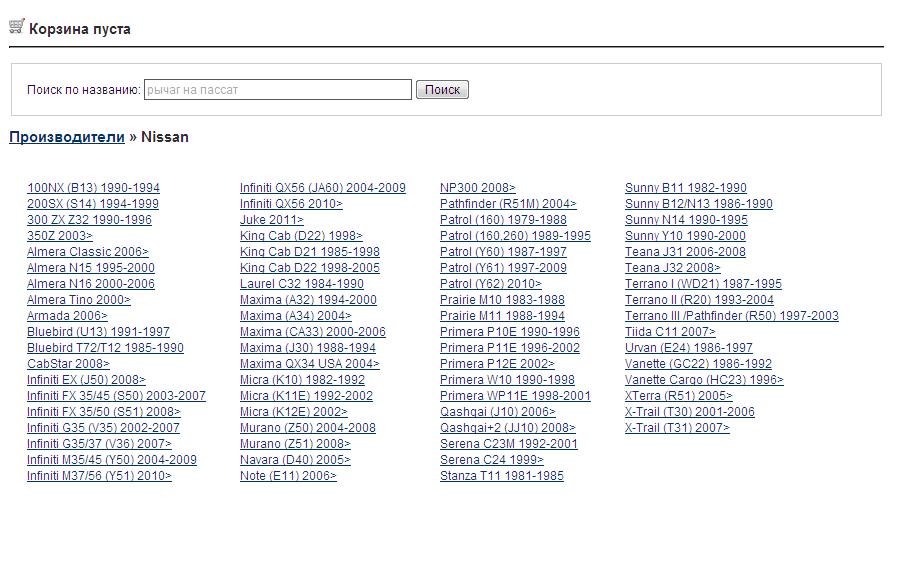The height and width of the screenshot is (573, 917).
Task: Open 200SX (S14) 1994-1999 link
Action: (93, 204)
